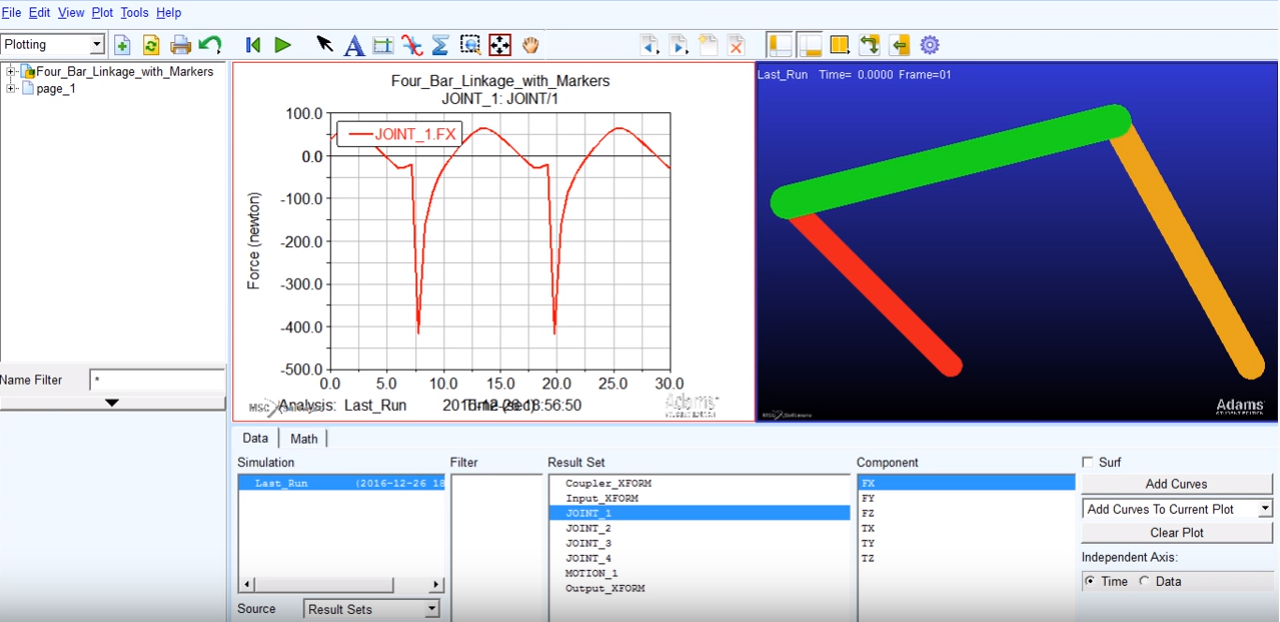Select Coupler_XFORM in Result Set list
1280x622 pixels.
(608, 483)
